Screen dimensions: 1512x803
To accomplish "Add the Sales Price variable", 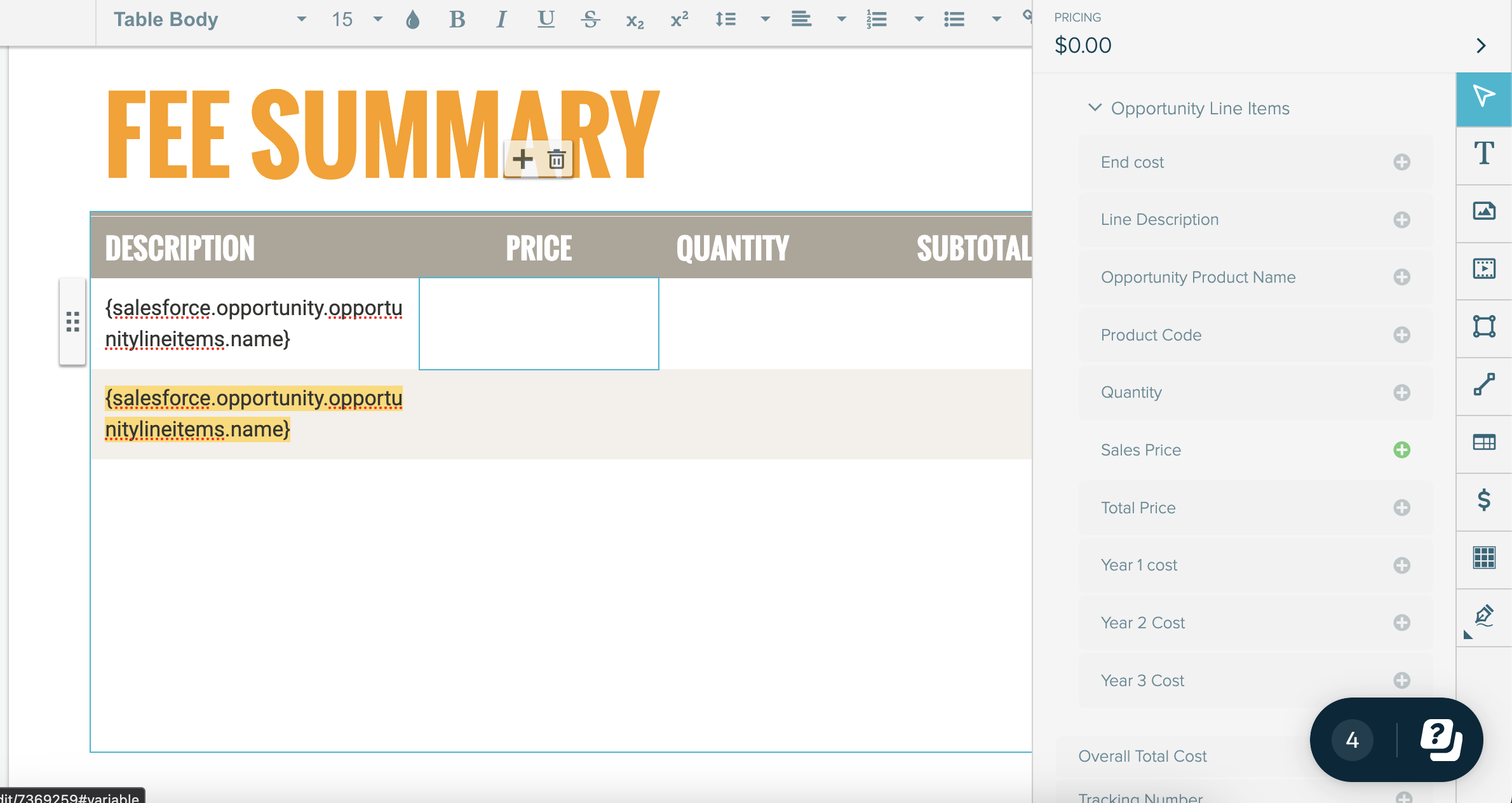I will point(1401,450).
